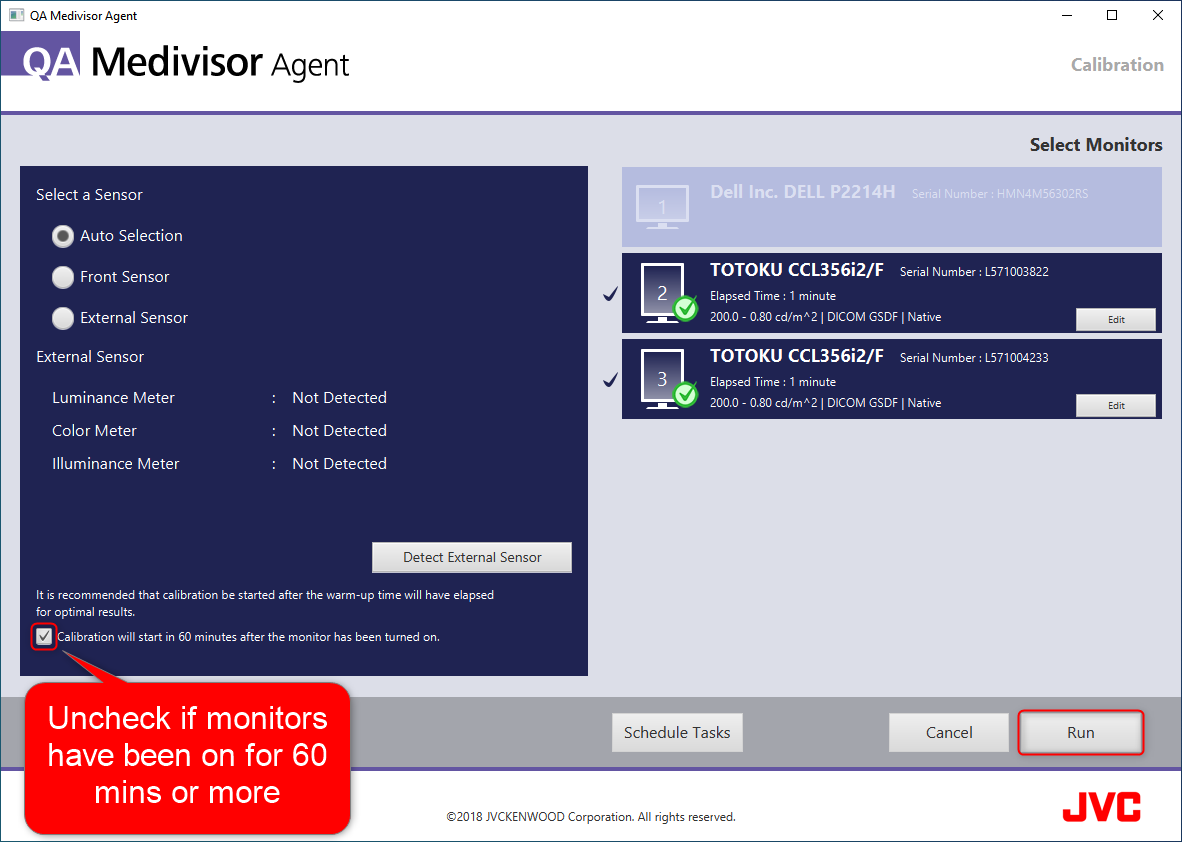This screenshot has height=842, width=1182.
Task: Click Serial Number L571004233 text
Action: (974, 357)
